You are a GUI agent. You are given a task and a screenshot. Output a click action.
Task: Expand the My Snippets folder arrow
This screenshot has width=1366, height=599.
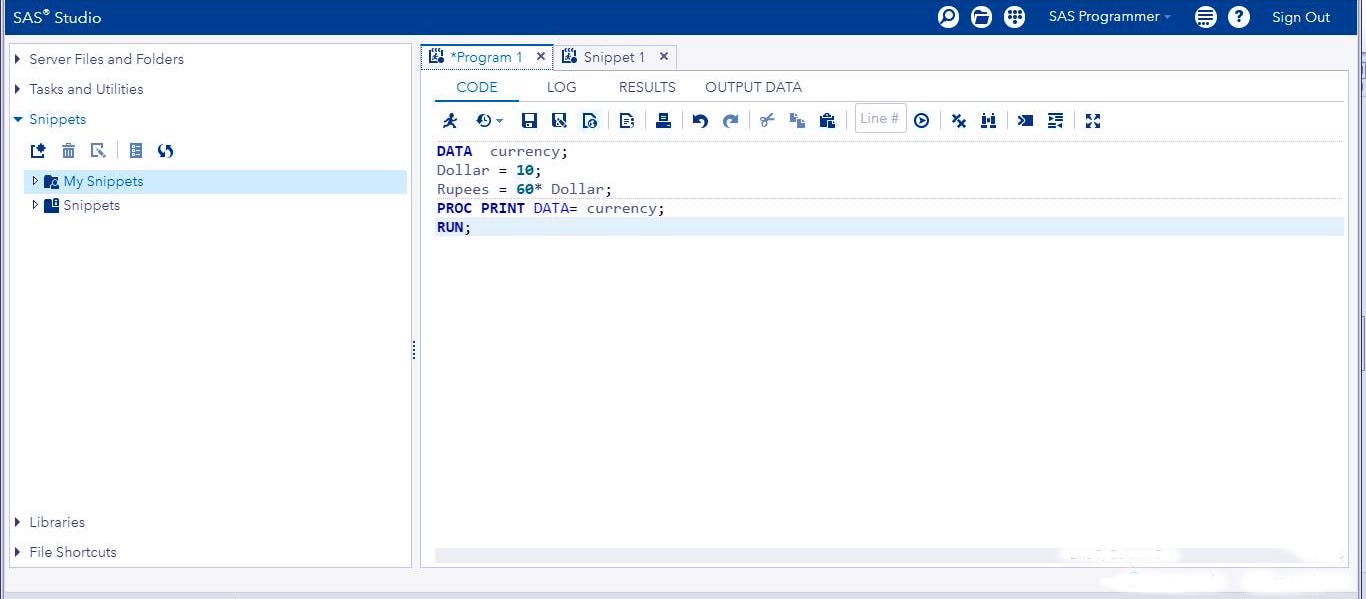click(35, 181)
